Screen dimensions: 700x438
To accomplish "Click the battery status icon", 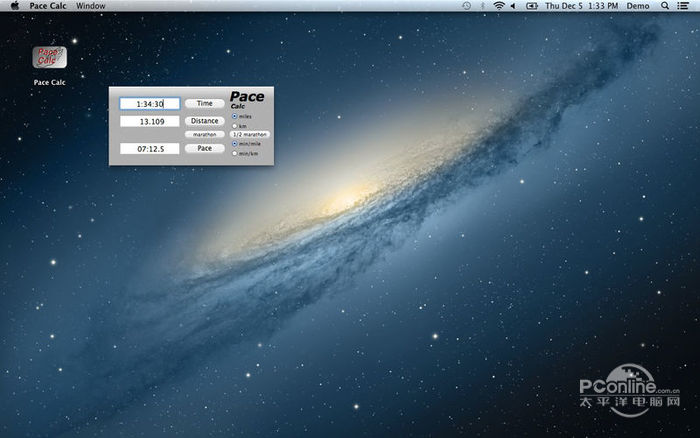I will (x=531, y=6).
